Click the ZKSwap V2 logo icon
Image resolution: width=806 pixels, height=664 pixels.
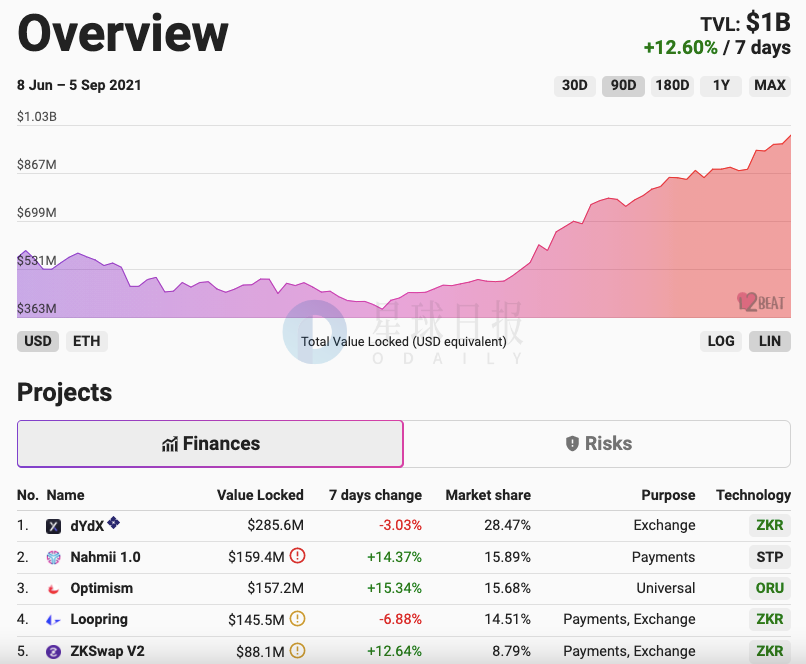pyautogui.click(x=53, y=652)
